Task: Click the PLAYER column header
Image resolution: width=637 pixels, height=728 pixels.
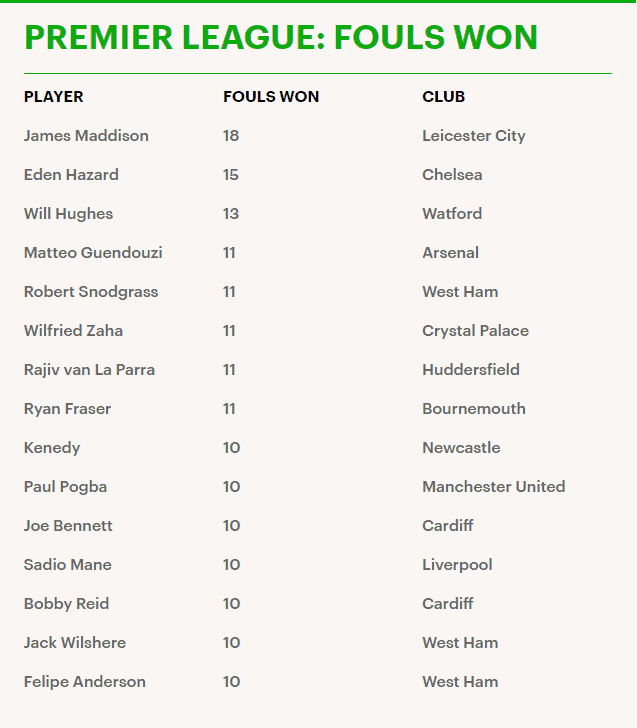Action: coord(53,97)
